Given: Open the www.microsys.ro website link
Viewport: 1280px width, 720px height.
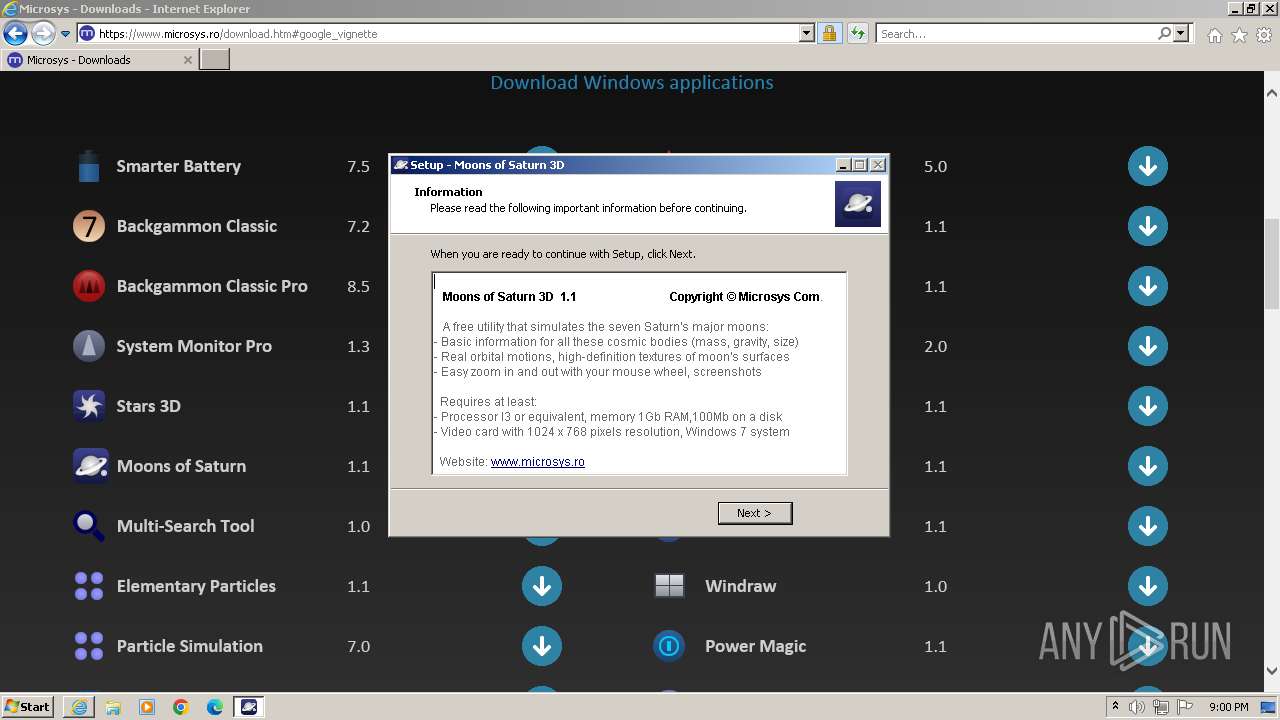Looking at the screenshot, I should coord(537,462).
